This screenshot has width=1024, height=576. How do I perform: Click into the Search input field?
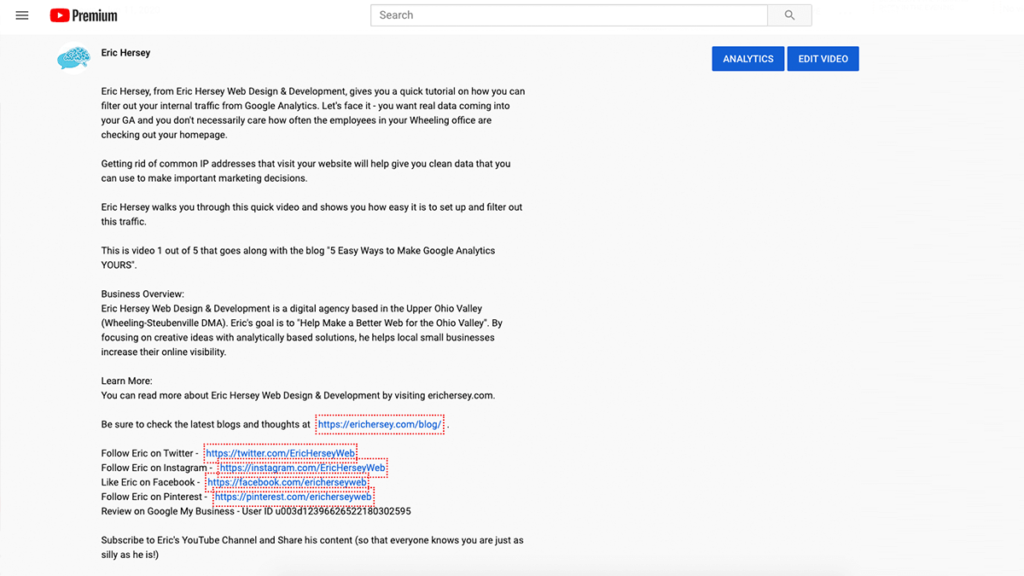coord(568,15)
